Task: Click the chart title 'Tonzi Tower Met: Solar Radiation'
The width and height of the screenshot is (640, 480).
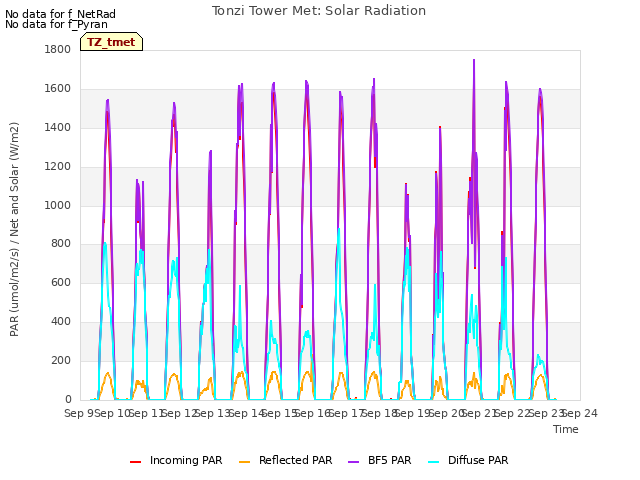Action: pos(319,11)
